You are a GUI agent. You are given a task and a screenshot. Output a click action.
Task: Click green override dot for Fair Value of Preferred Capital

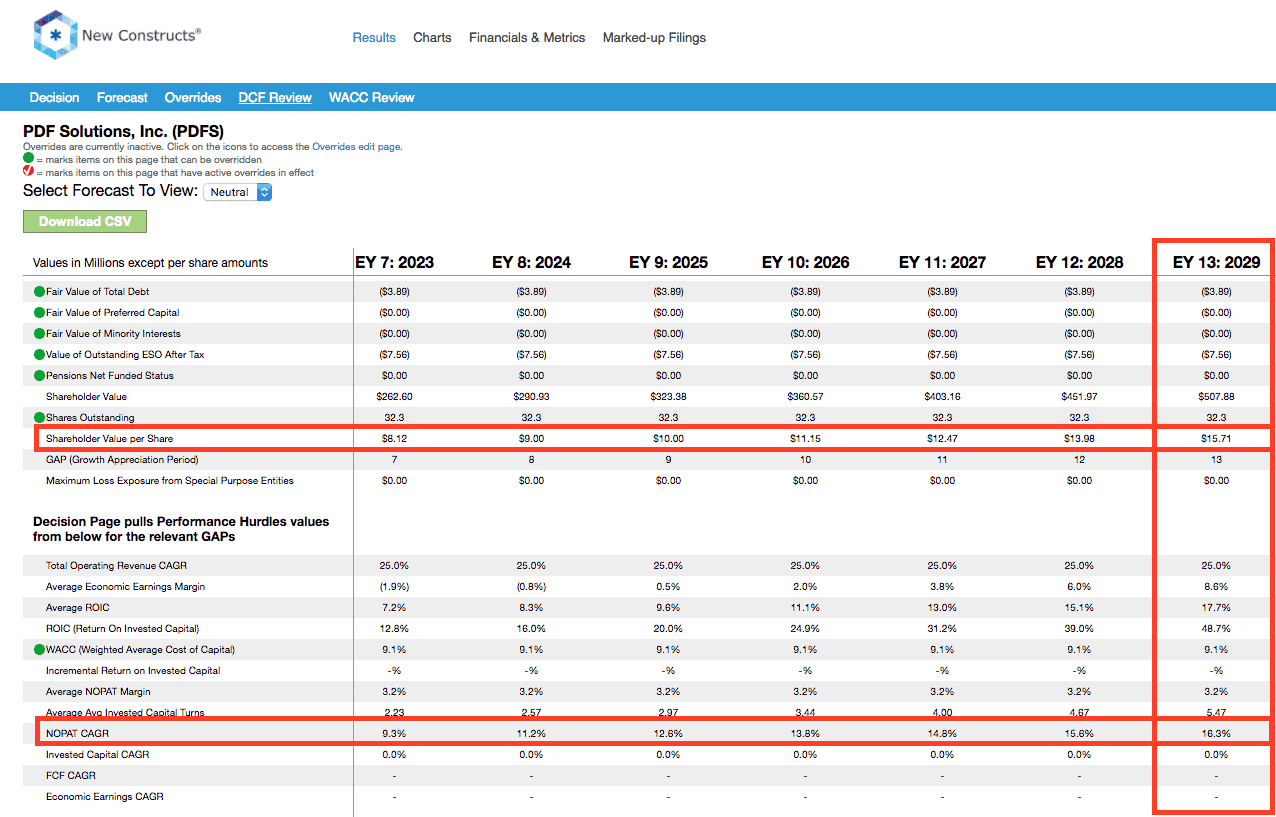click(39, 313)
